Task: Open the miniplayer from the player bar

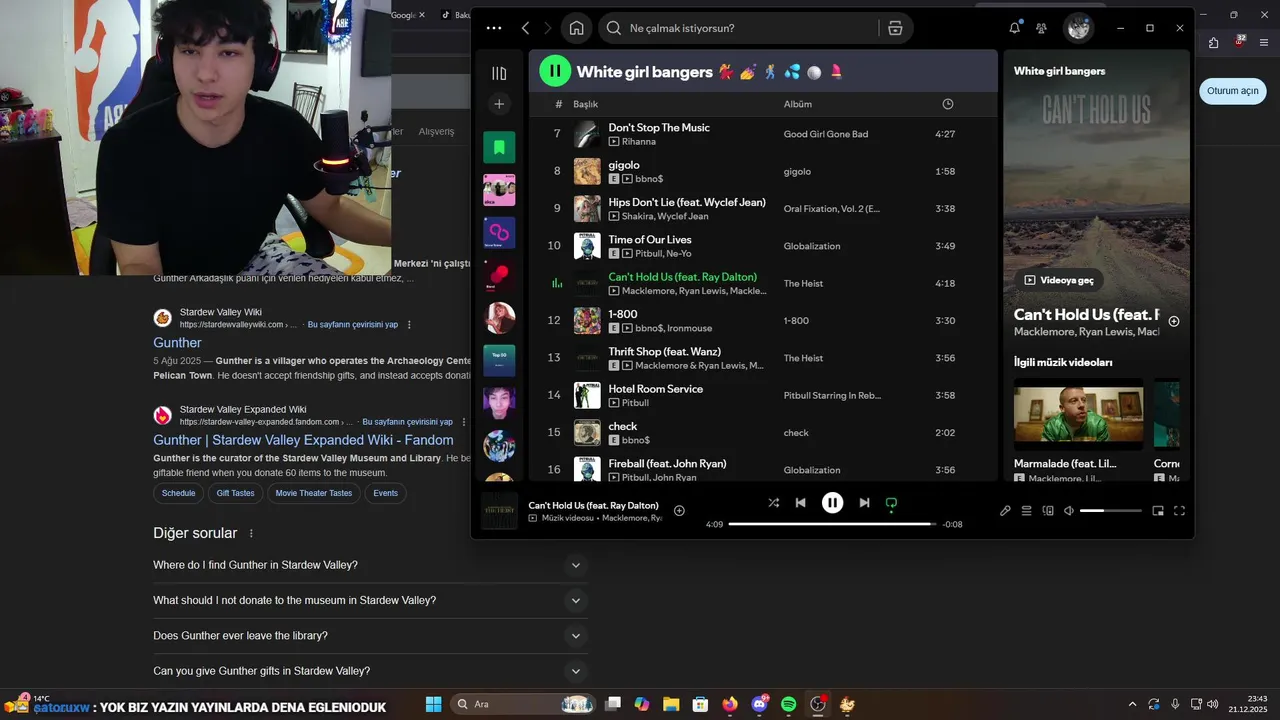Action: [1158, 511]
